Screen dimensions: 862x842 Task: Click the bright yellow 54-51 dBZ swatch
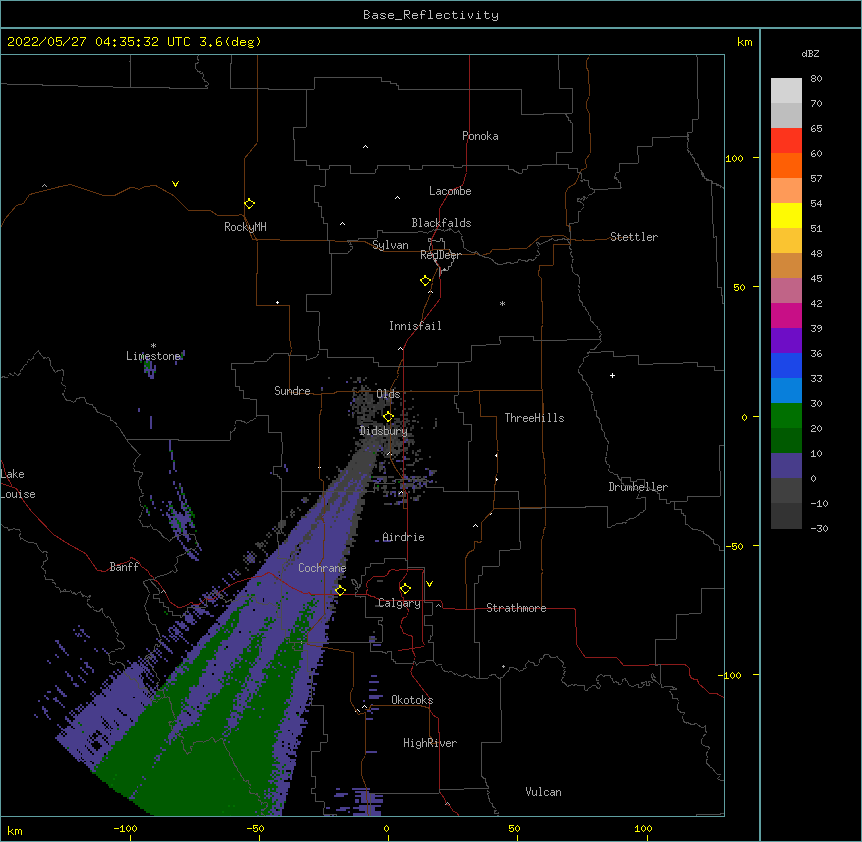(786, 215)
